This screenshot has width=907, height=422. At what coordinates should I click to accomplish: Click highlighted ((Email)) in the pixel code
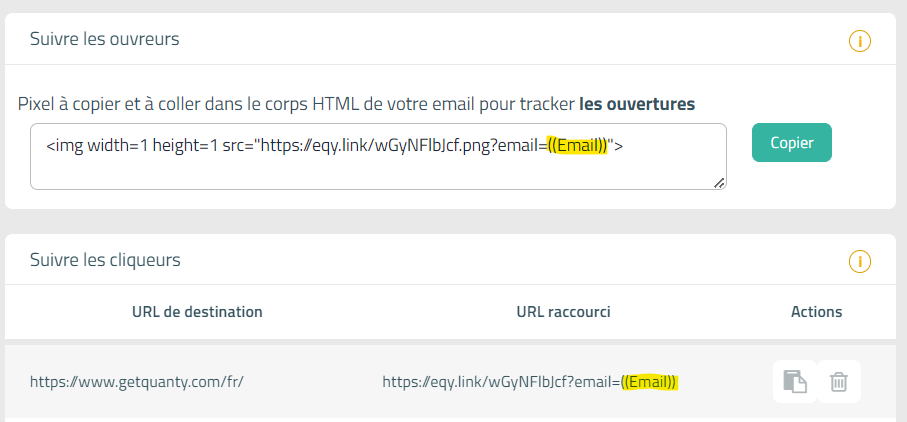click(577, 146)
